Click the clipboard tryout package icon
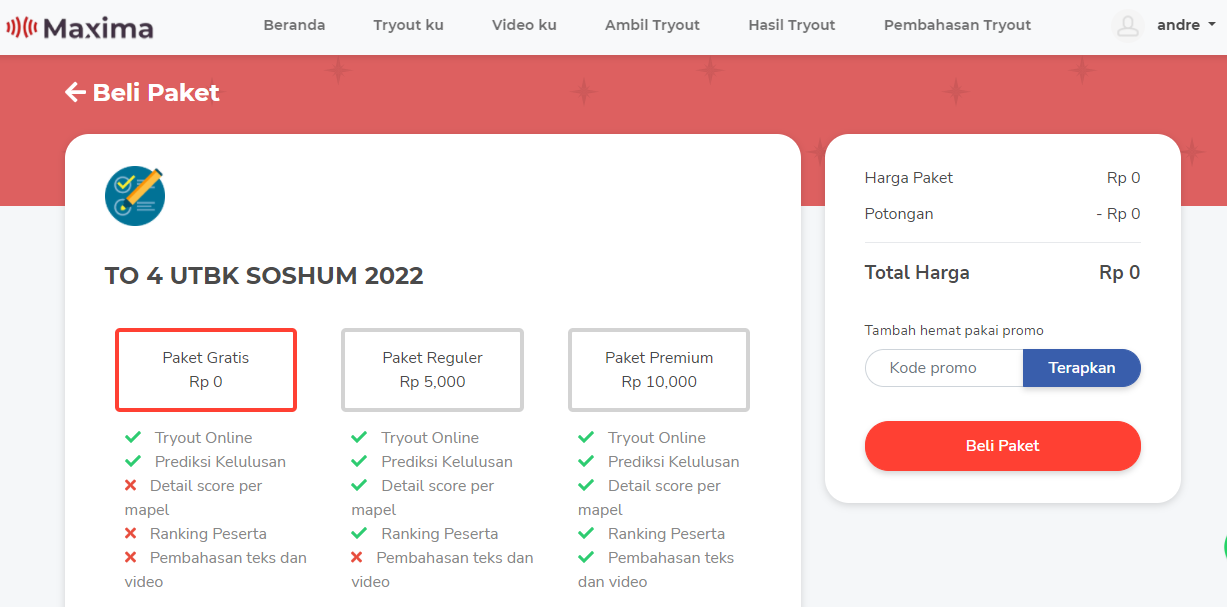This screenshot has height=607, width=1227. click(135, 196)
